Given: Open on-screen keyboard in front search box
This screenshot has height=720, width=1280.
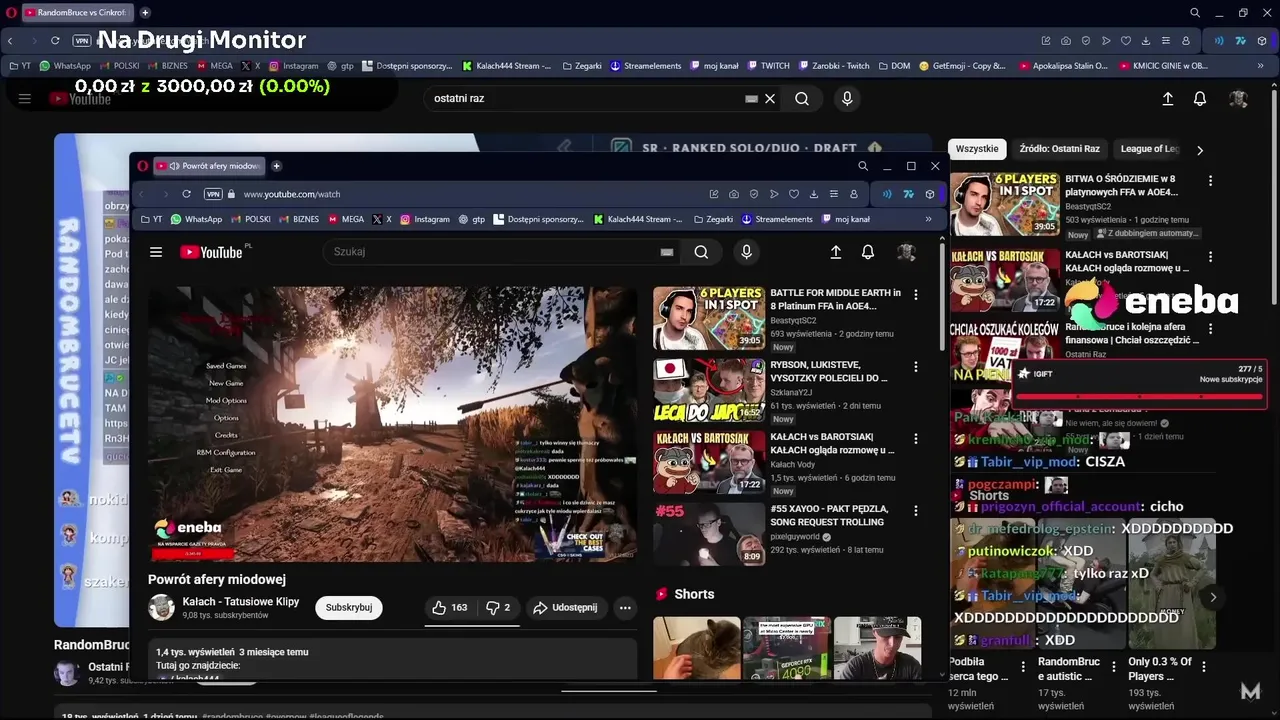Looking at the screenshot, I should (667, 252).
